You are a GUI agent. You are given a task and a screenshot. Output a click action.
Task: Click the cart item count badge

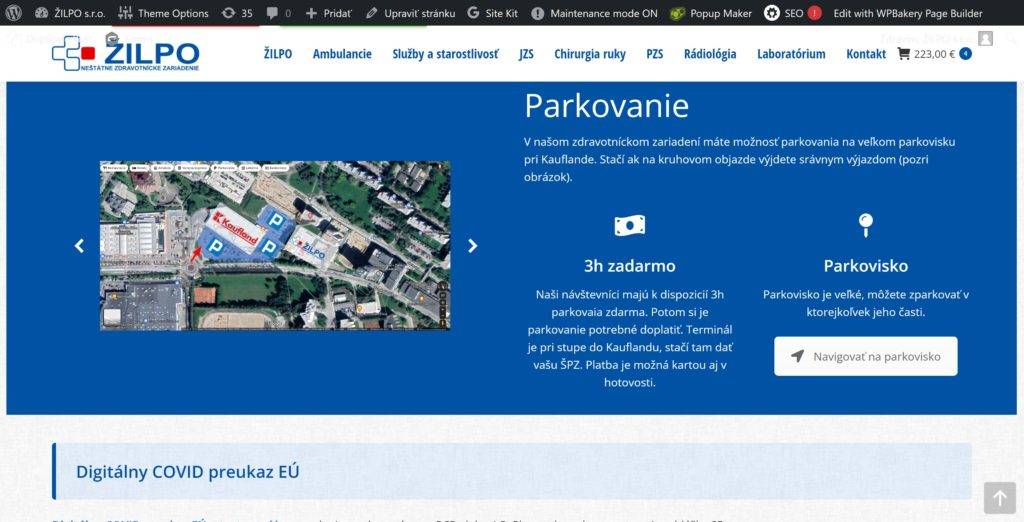click(966, 54)
